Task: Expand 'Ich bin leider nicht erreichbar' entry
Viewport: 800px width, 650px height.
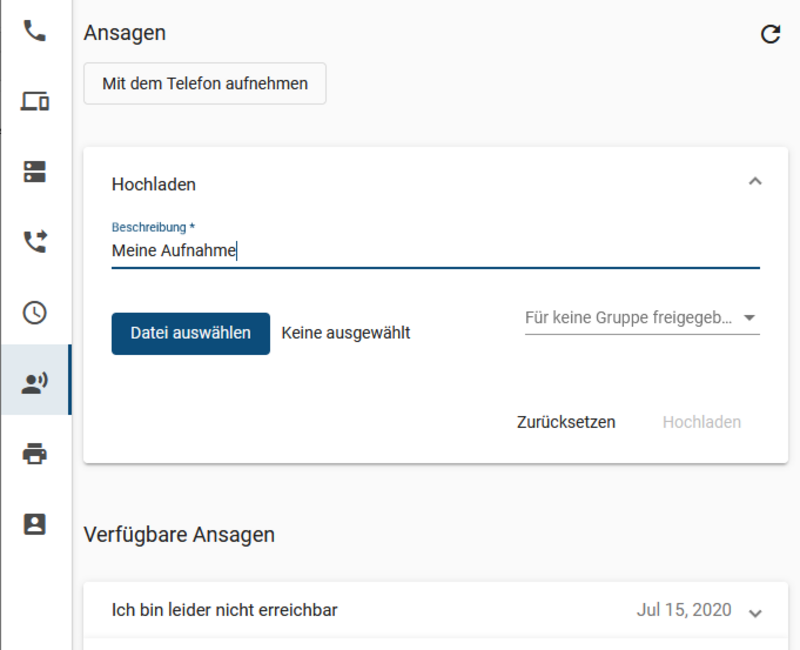Action: (755, 613)
